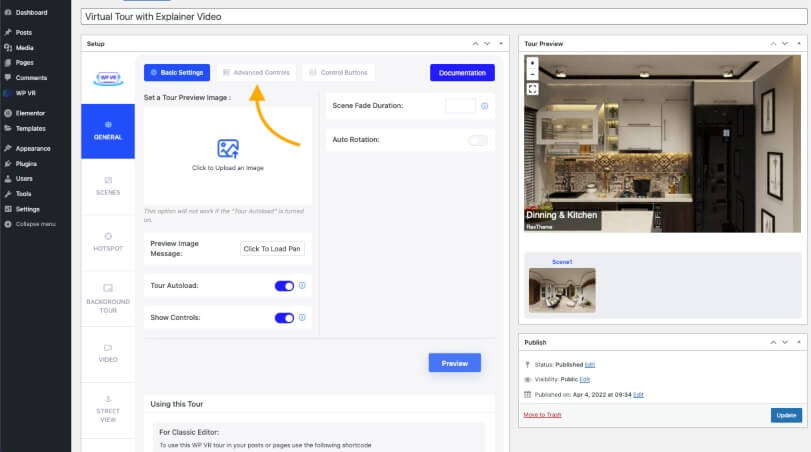The height and width of the screenshot is (452, 811).
Task: Move Publish panel down
Action: coord(785,342)
